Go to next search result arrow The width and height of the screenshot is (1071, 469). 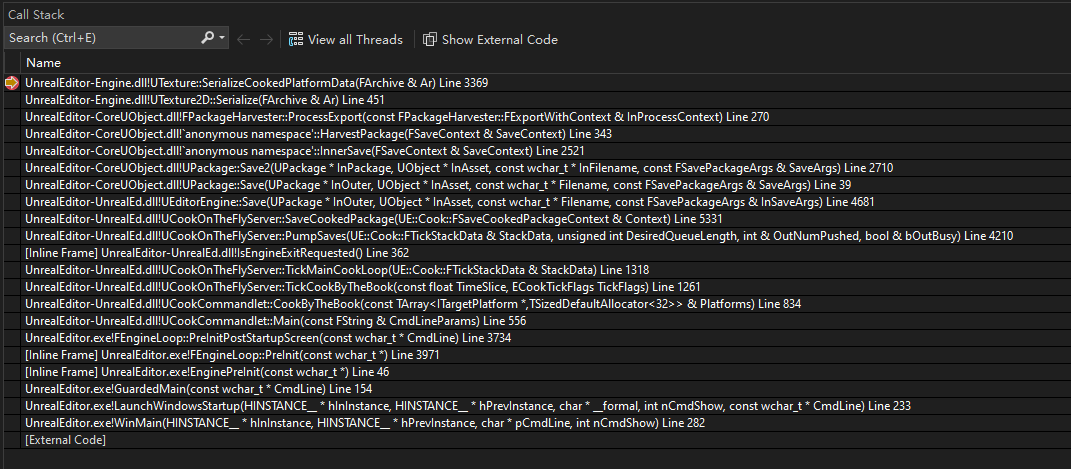tap(266, 40)
